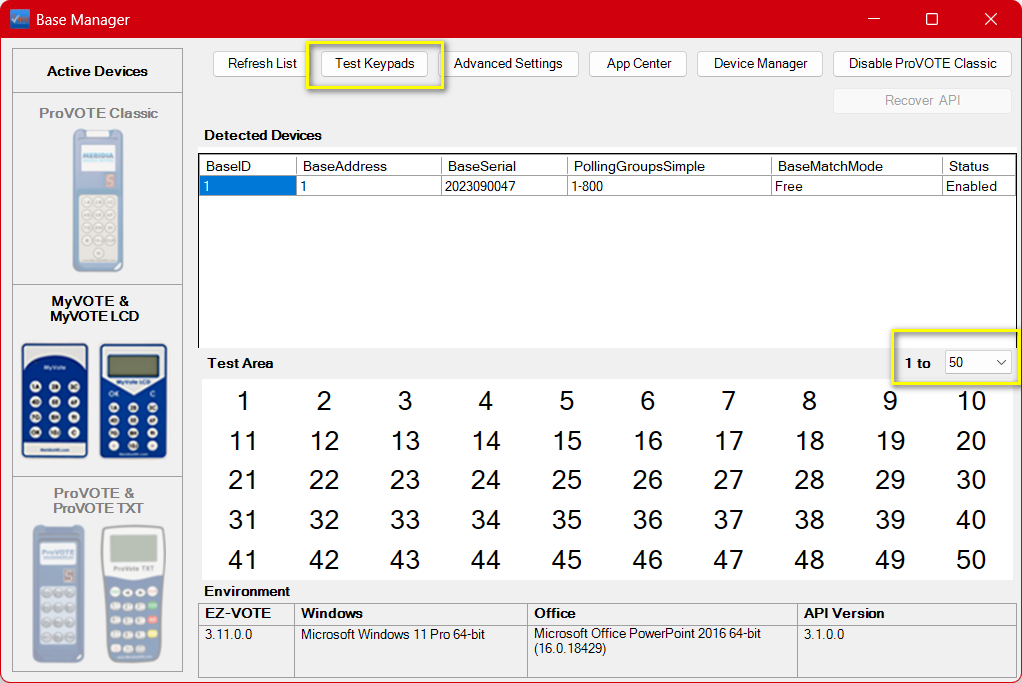1022x683 pixels.
Task: Select the ProVOTE Classic keypad image
Action: pos(98,200)
